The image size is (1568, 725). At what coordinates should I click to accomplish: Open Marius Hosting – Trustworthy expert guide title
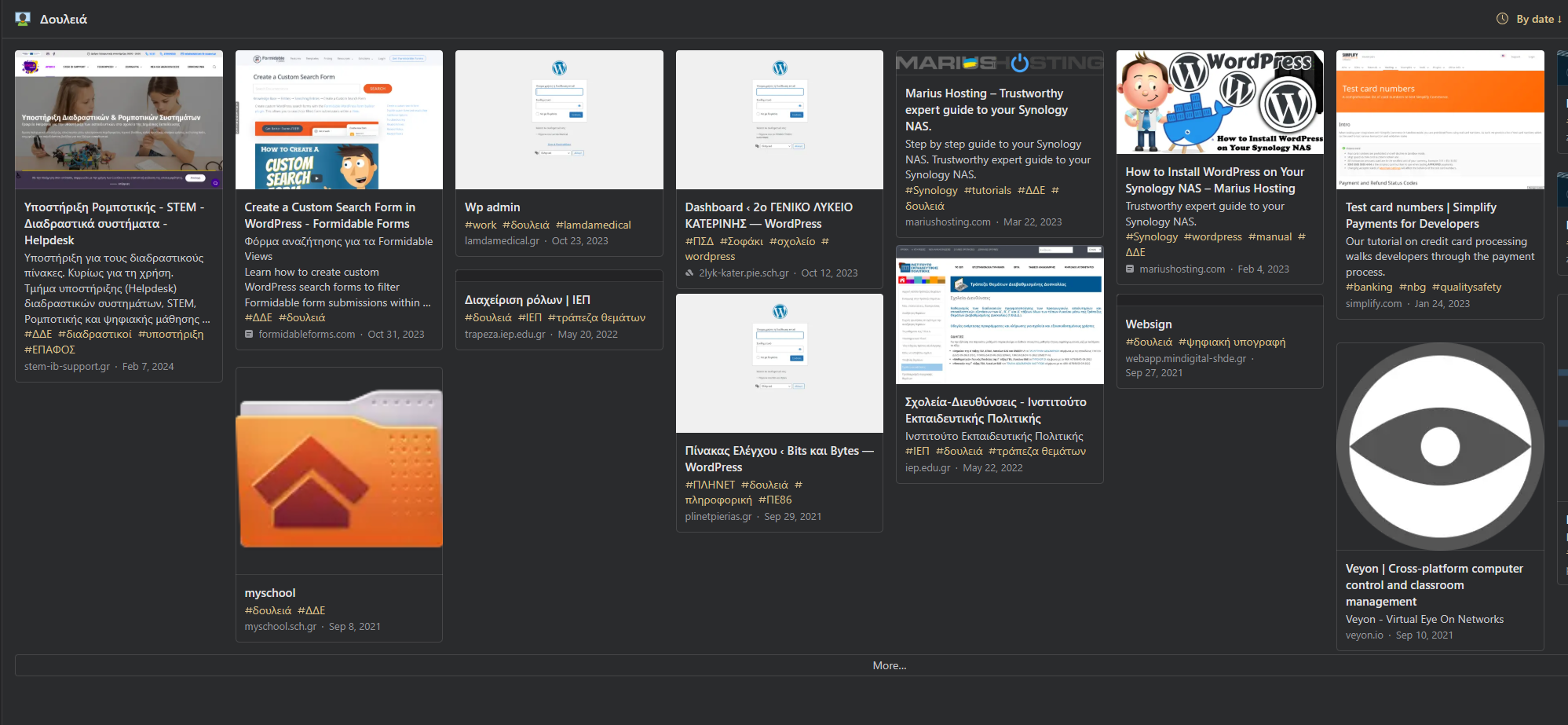point(986,110)
